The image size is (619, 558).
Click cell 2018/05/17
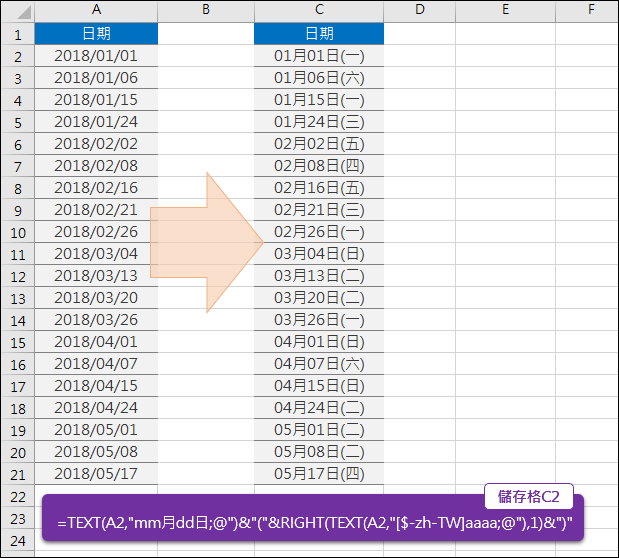coord(96,473)
